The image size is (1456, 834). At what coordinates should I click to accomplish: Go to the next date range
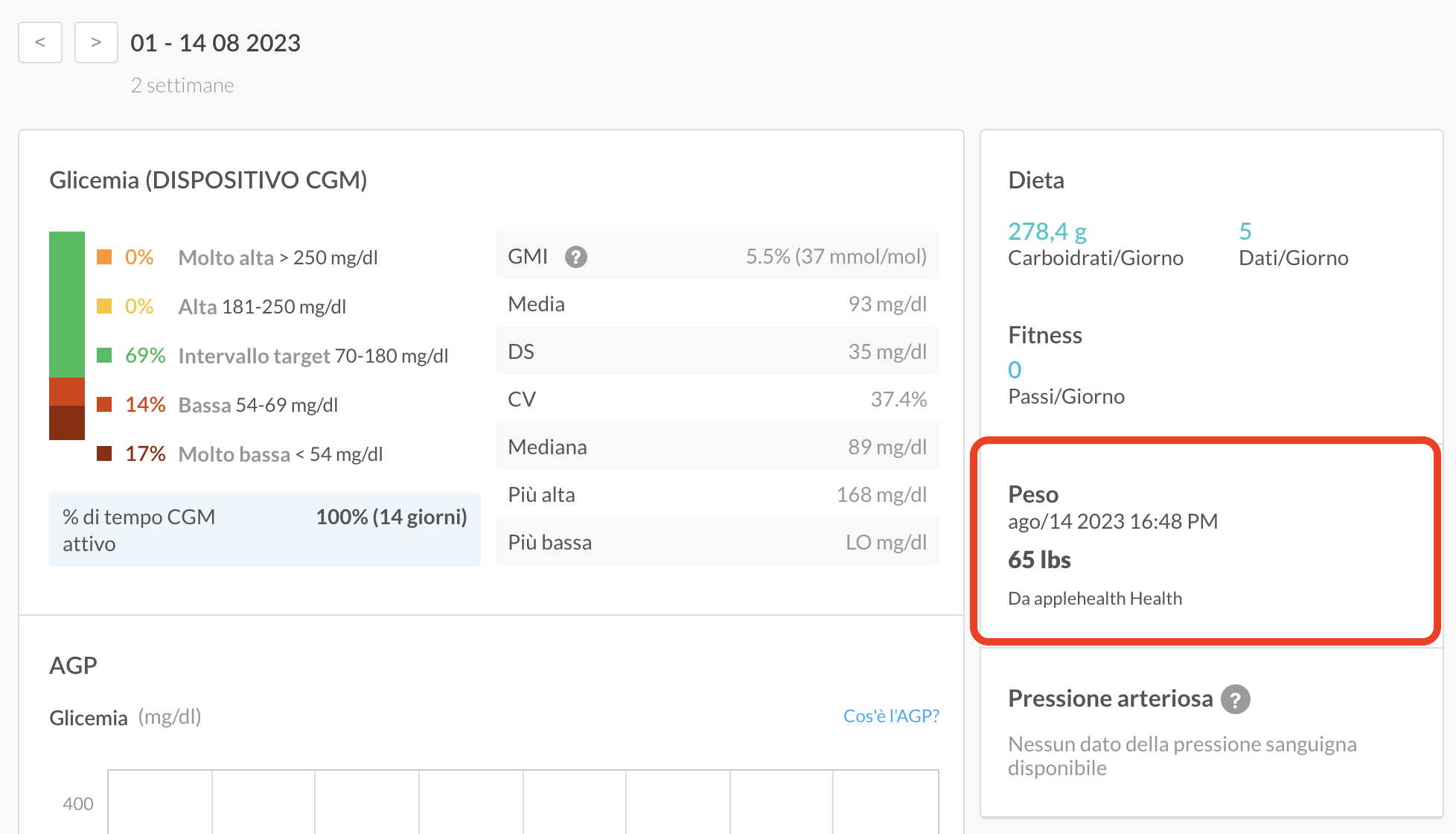click(96, 42)
